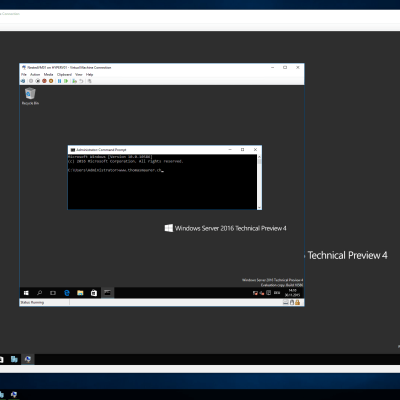Click the Command Prompt scrollbar up arrow
The height and width of the screenshot is (400, 400).
[259, 157]
